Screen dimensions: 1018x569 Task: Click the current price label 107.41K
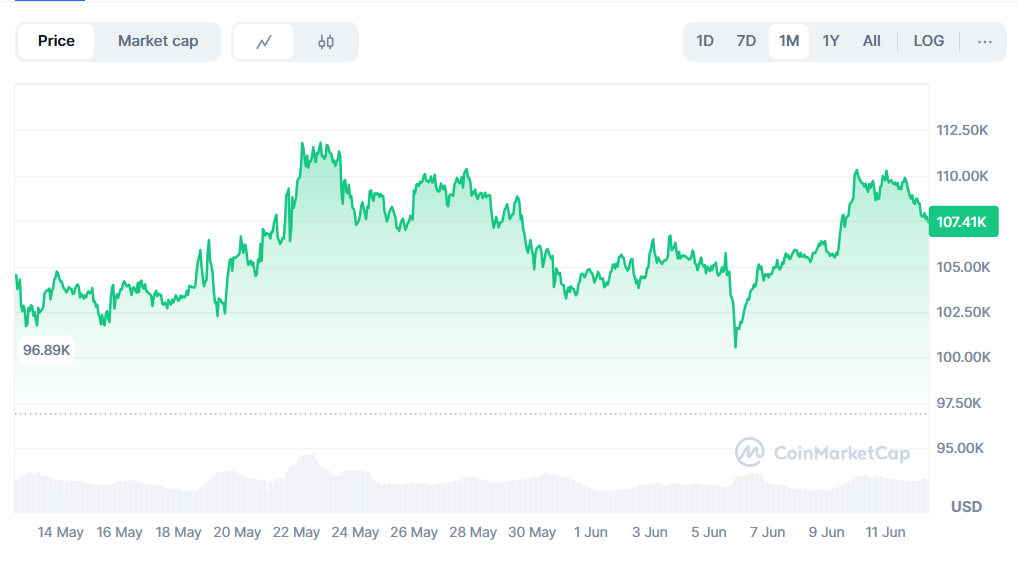click(x=964, y=222)
